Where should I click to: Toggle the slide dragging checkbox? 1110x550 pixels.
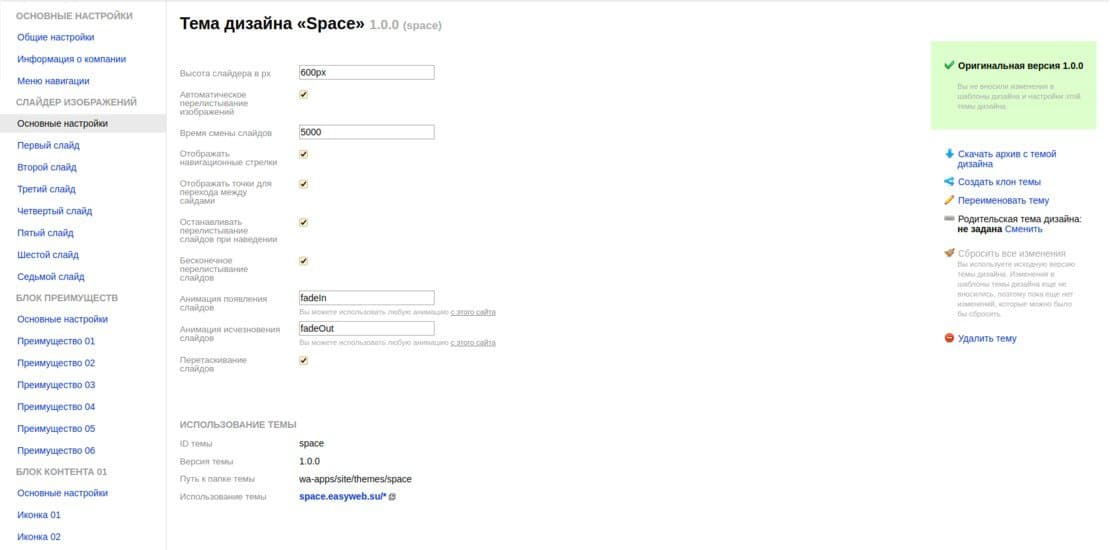point(304,360)
